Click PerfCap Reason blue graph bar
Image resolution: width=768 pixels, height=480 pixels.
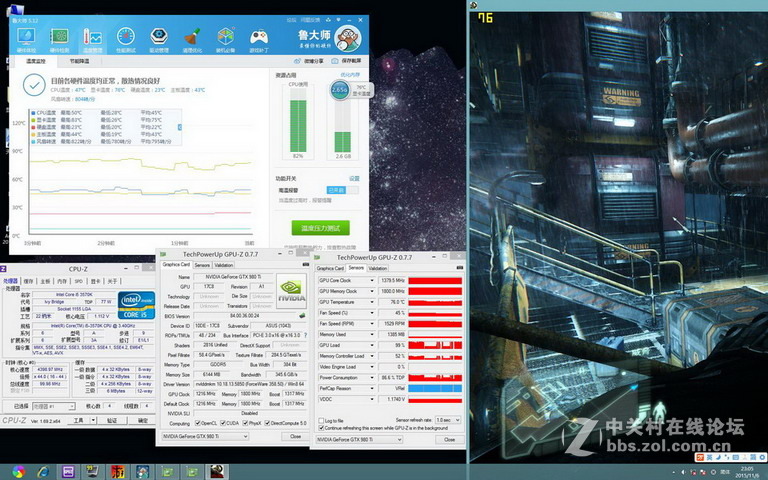click(435, 388)
